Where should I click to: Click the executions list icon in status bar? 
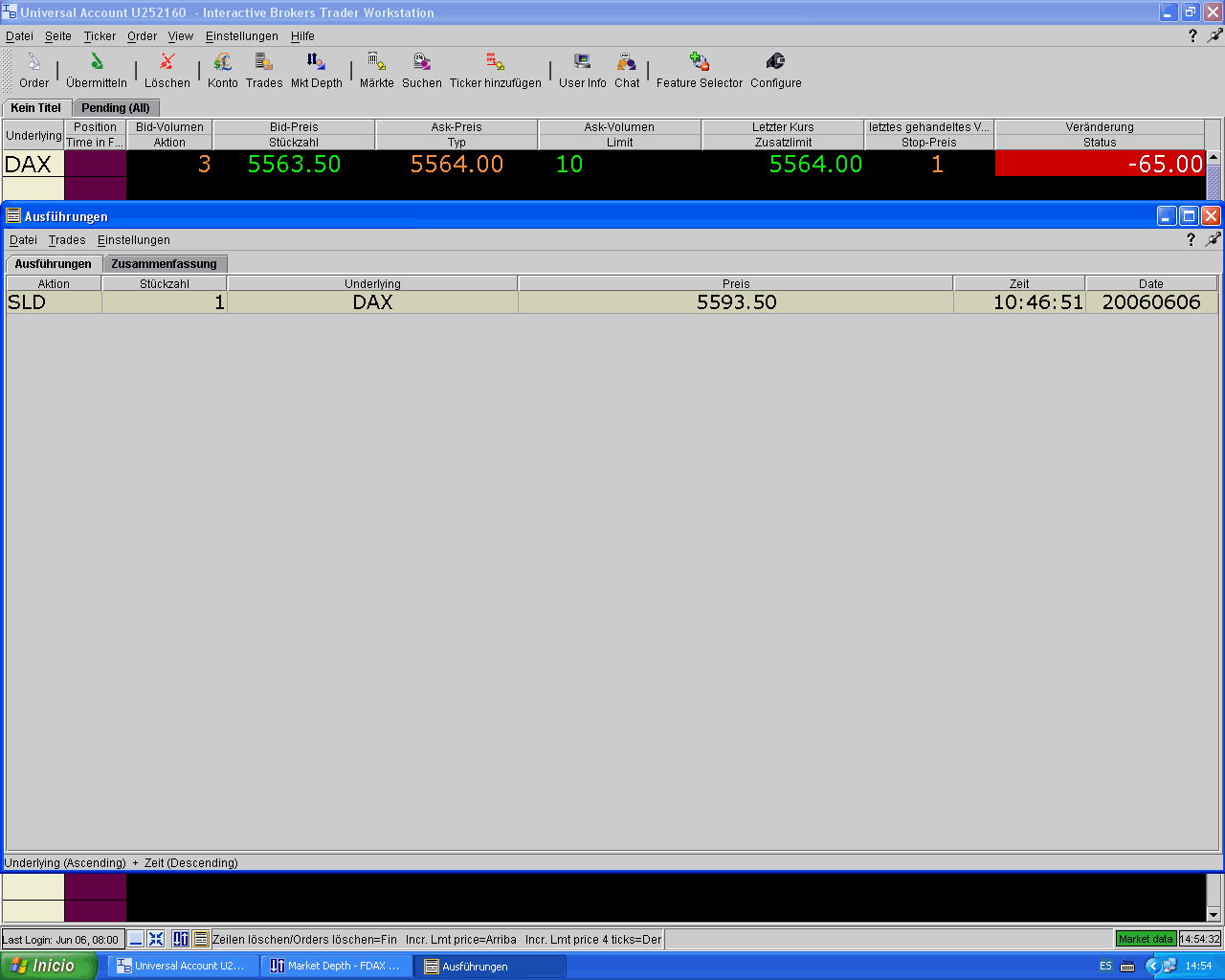click(200, 939)
